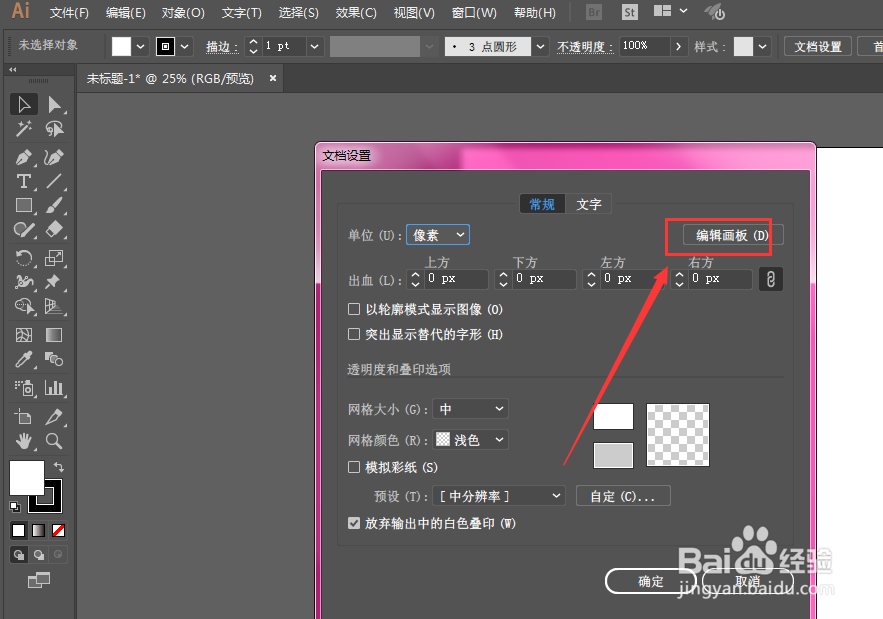Select the Paintbrush tool

pos(54,205)
